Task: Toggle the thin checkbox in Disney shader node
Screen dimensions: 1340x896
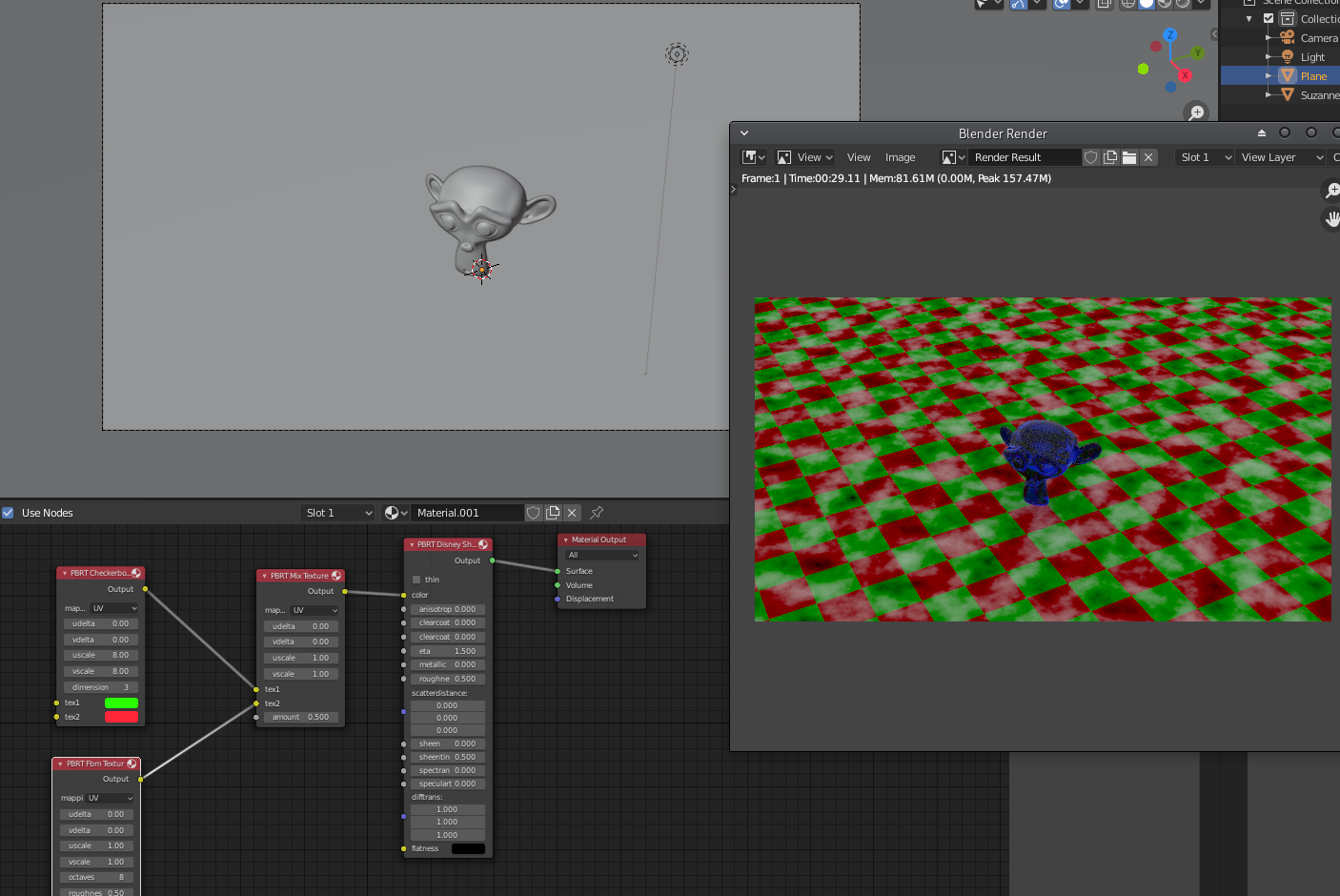Action: (416, 580)
